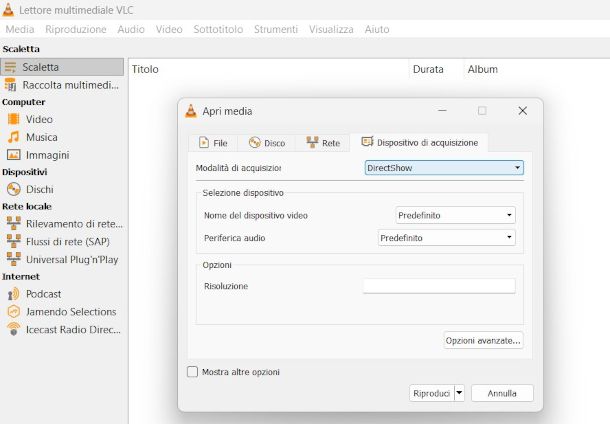
Task: Open the Riproduzione menu
Action: (x=76, y=29)
